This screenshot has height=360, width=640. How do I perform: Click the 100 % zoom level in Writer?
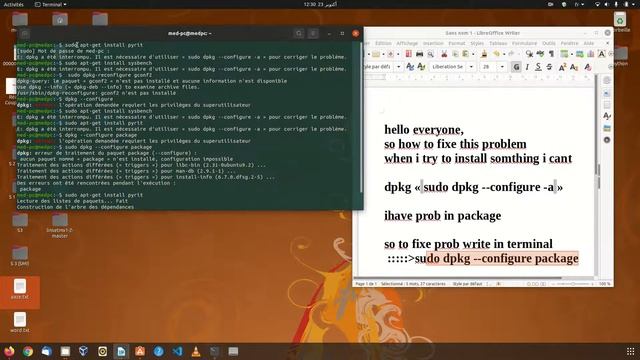(x=604, y=284)
